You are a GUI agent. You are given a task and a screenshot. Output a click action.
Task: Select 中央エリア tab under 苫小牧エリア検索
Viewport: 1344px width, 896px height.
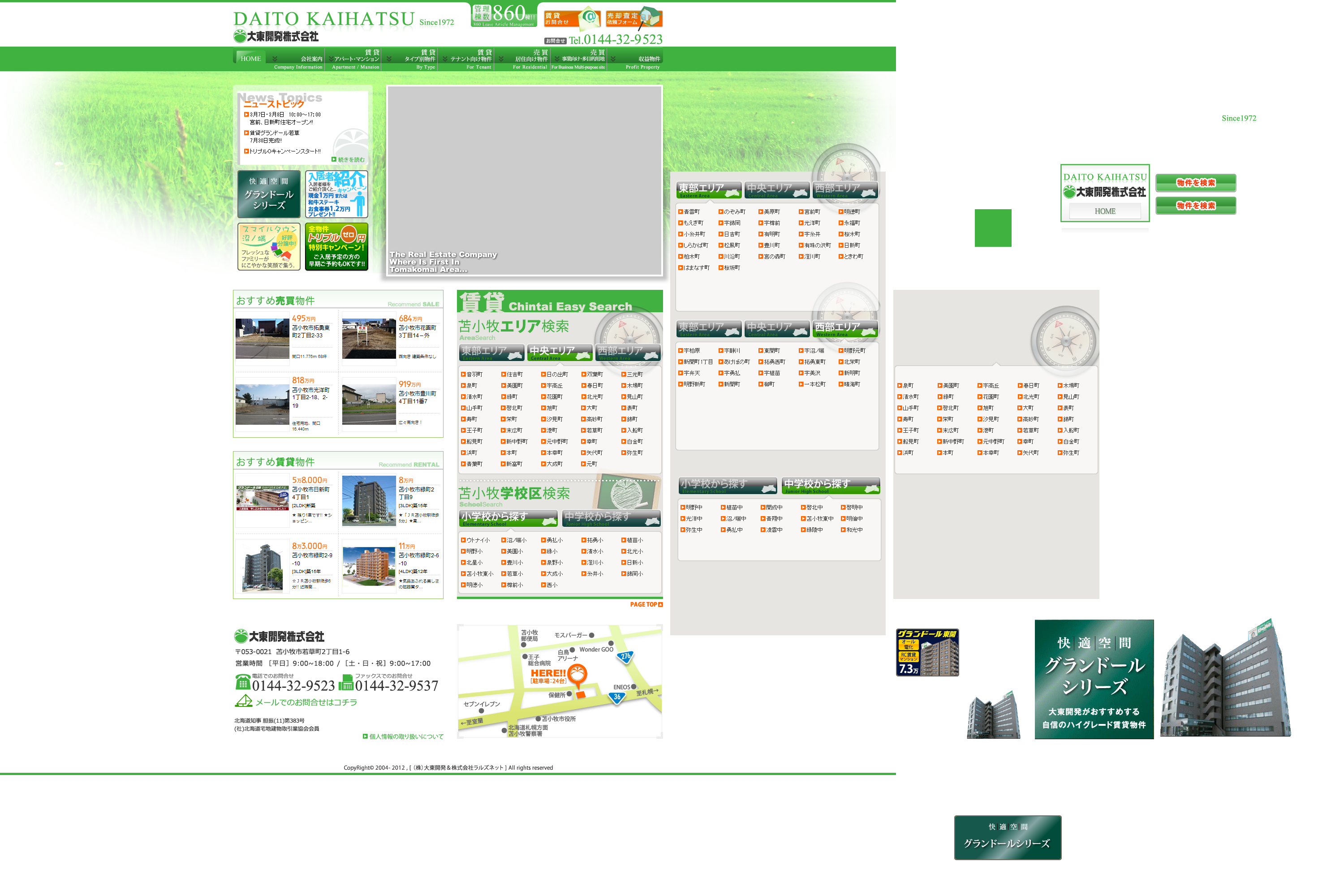(x=560, y=352)
